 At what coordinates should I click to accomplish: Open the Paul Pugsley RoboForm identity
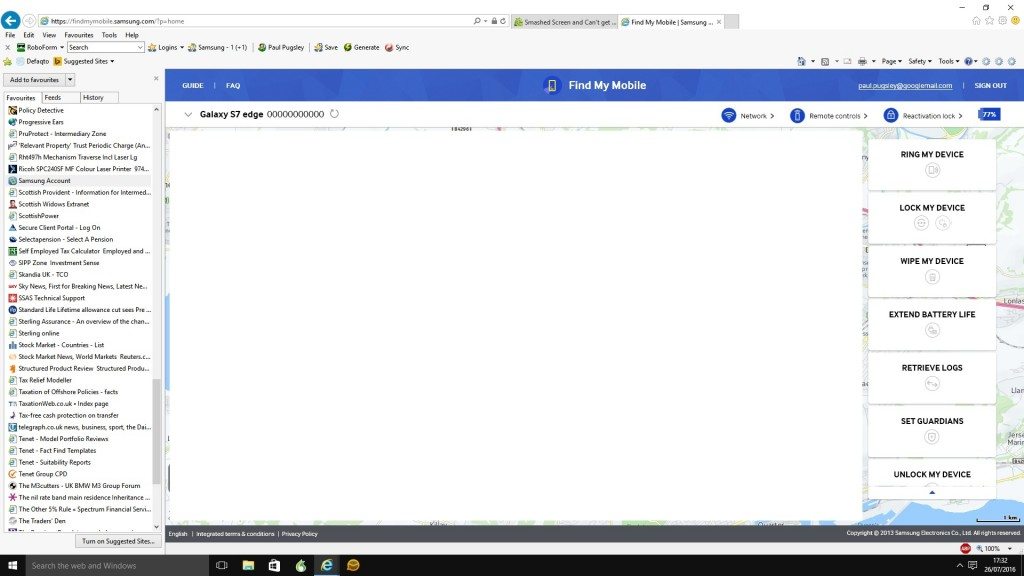point(281,47)
